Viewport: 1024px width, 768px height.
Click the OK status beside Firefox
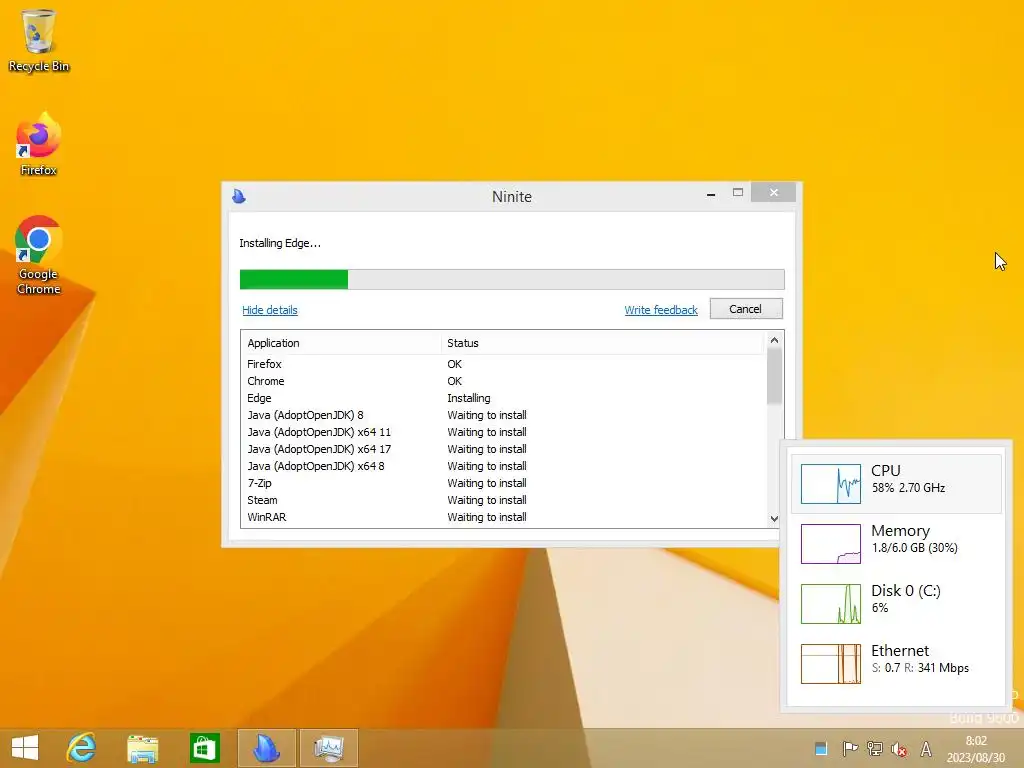[x=455, y=364]
